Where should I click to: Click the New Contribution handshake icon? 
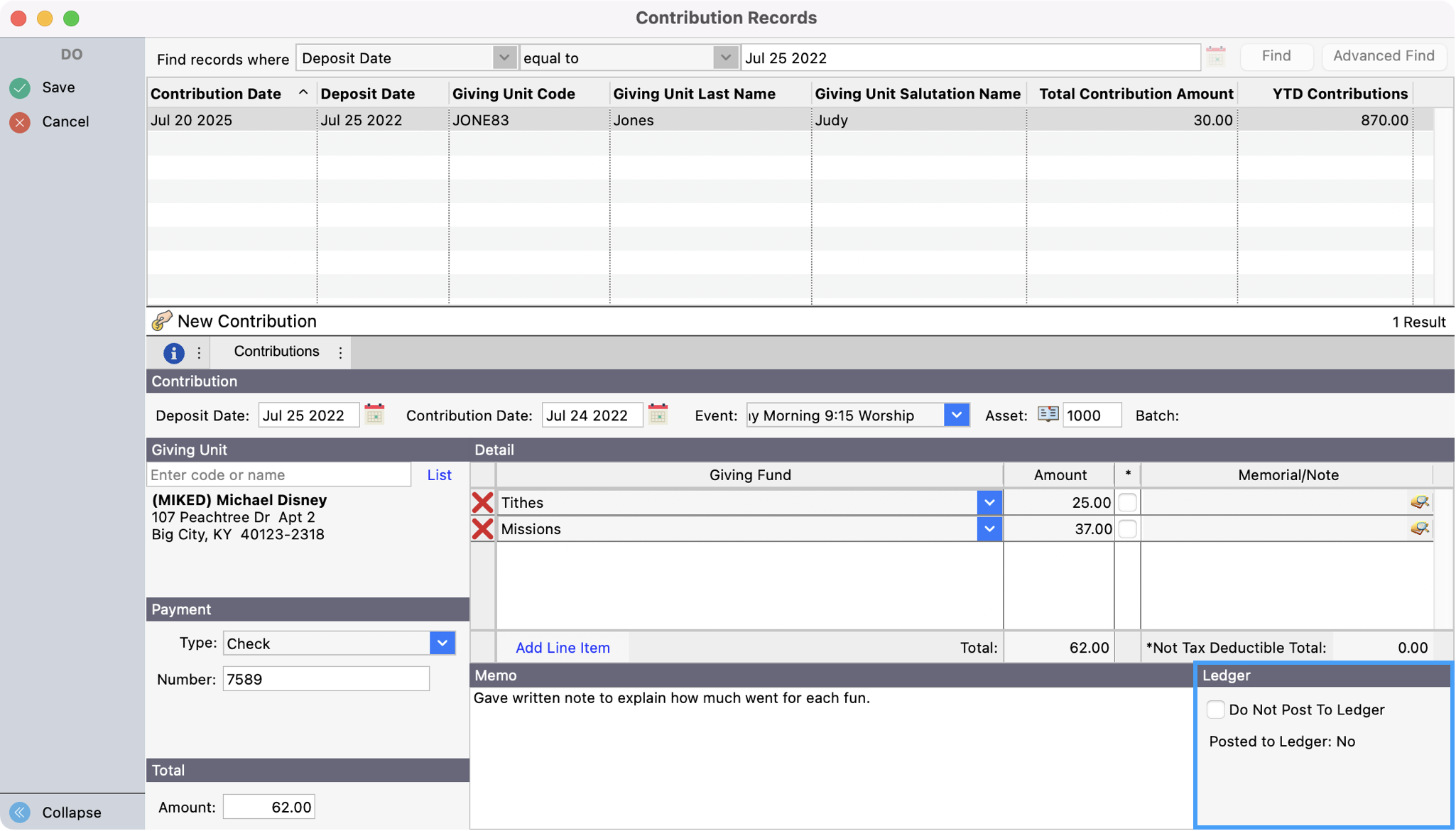162,320
